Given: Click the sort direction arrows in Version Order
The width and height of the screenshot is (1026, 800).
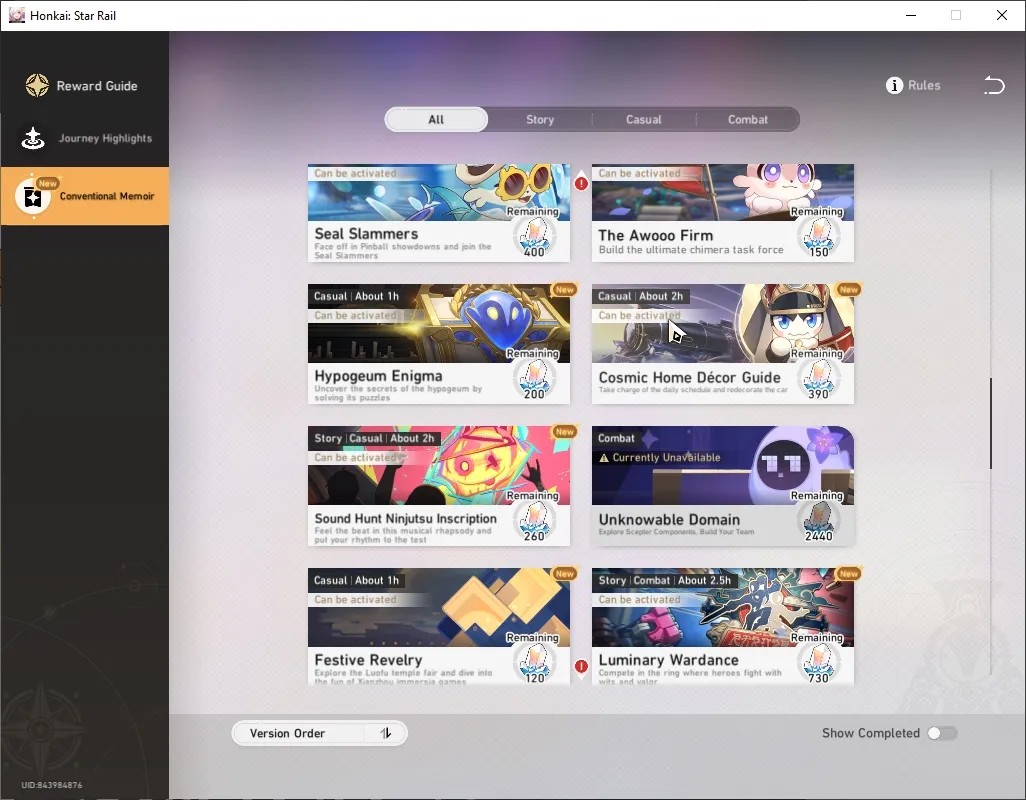Looking at the screenshot, I should (386, 733).
